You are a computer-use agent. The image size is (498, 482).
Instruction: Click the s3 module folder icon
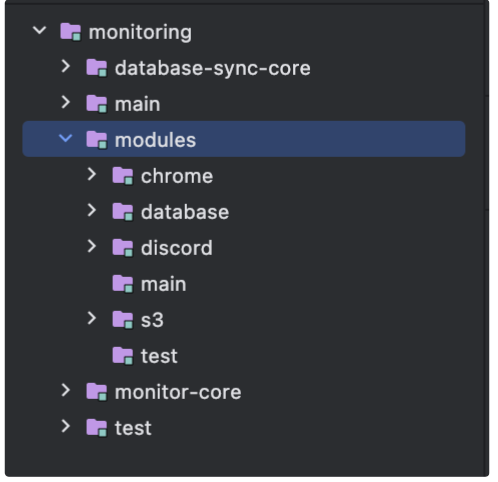tap(123, 320)
